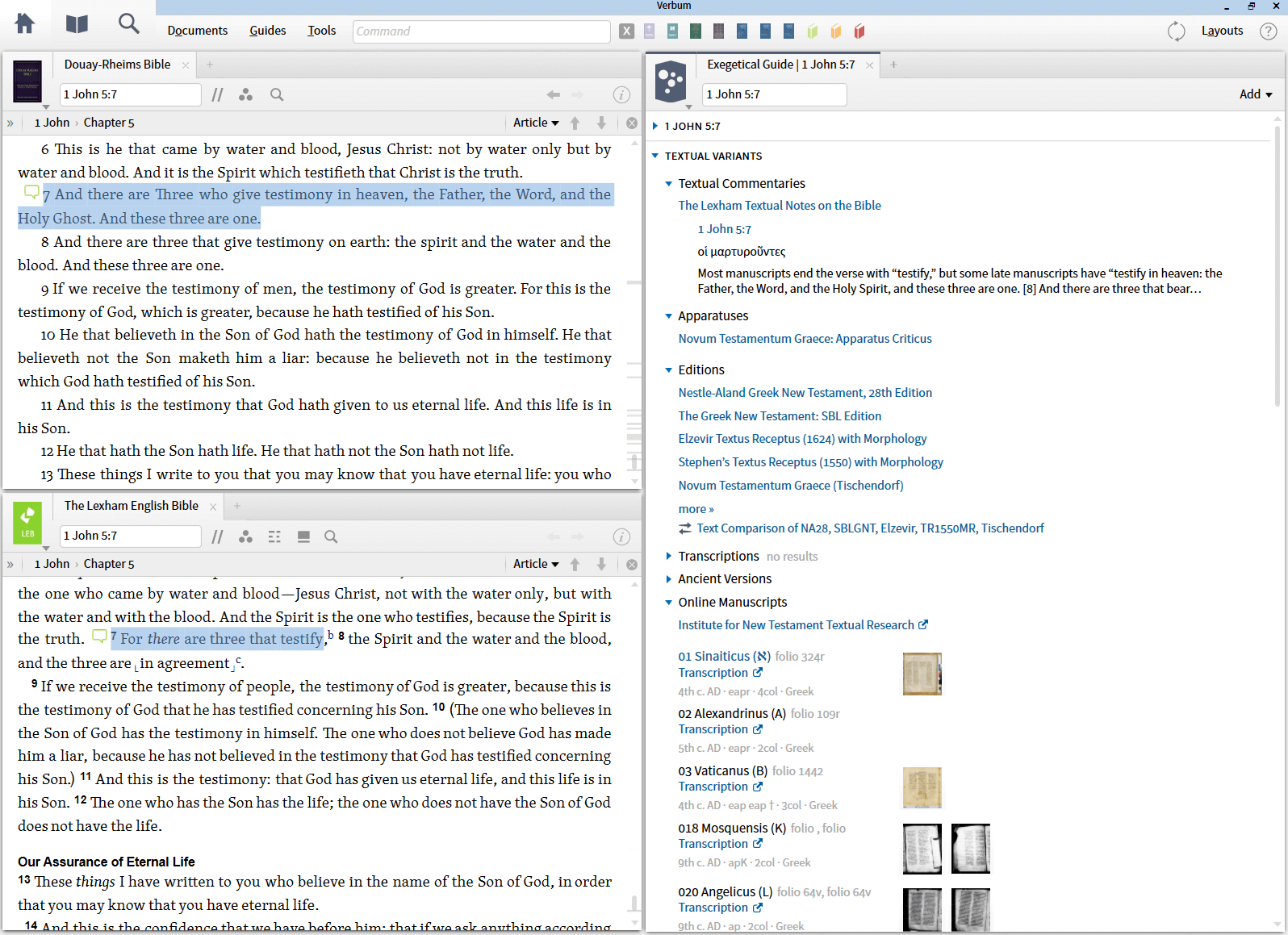1288x935 pixels.
Task: Click parallel resources icon in Douay-Rheims panel
Action: coord(217,95)
